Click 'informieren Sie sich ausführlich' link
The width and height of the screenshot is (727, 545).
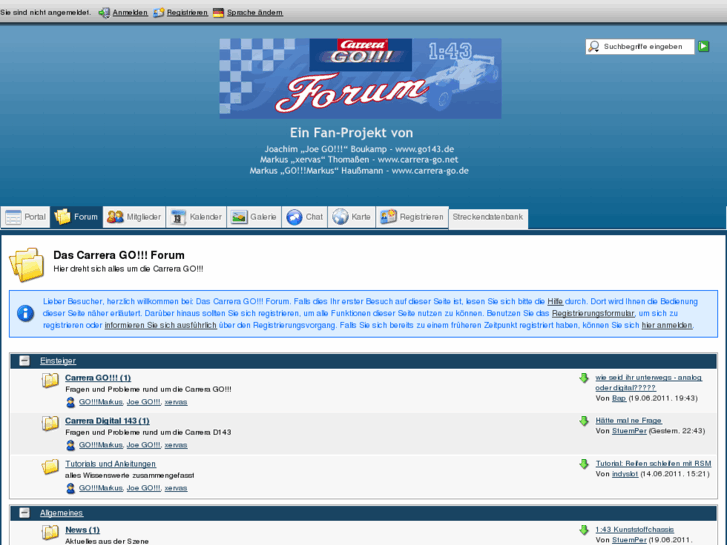point(160,326)
